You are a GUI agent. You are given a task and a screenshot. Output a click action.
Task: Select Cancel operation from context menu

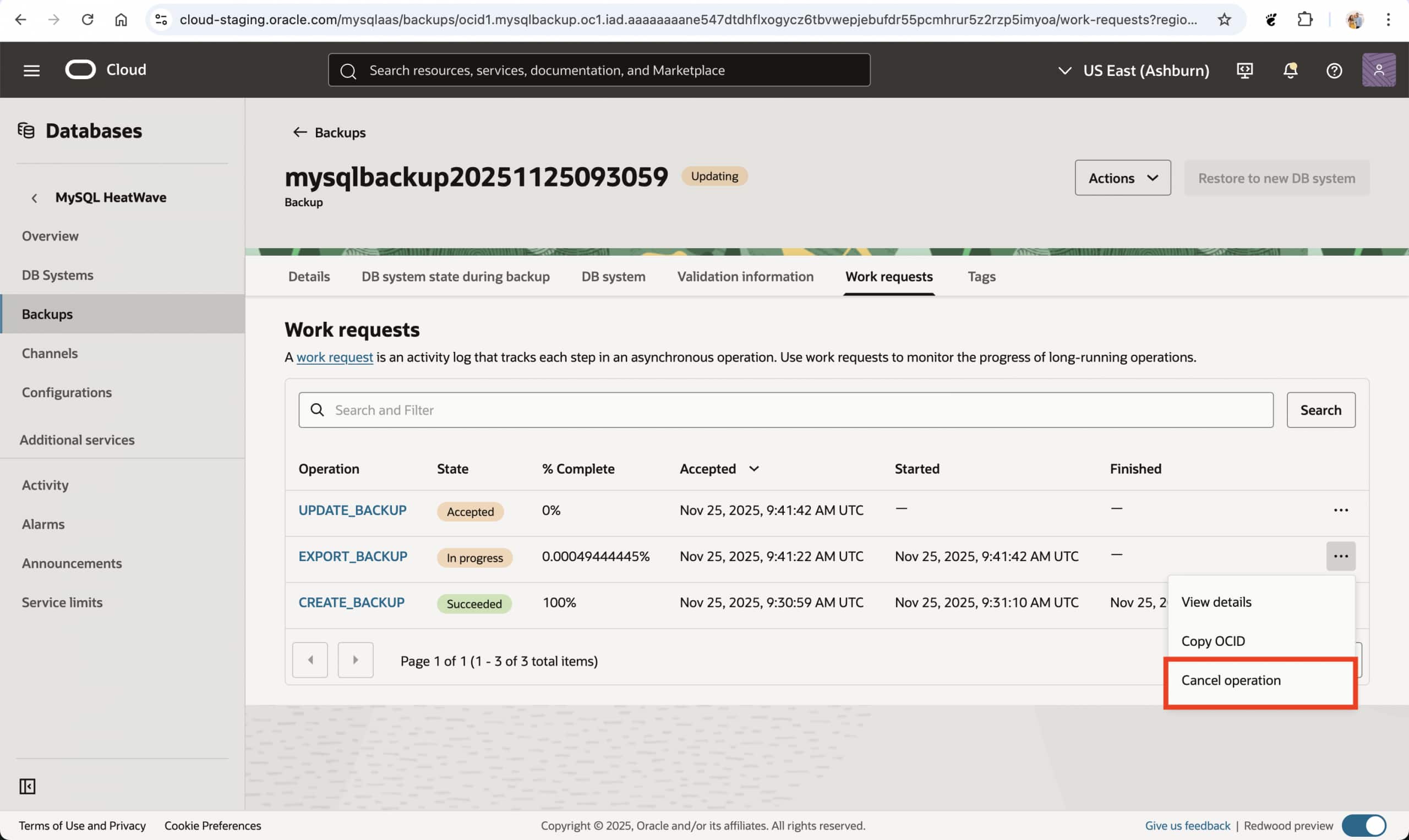click(x=1231, y=680)
